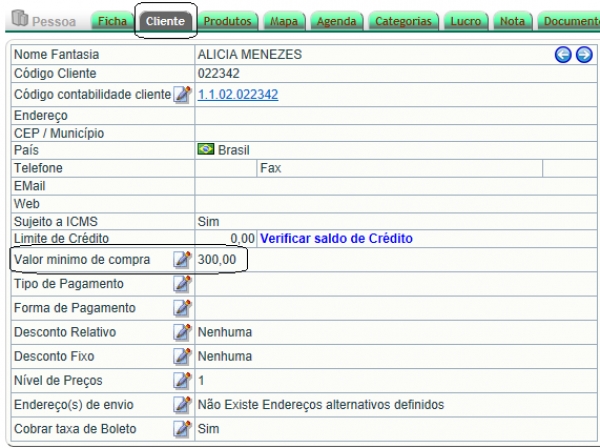
Task: Switch to the Lucro tab
Action: click(x=466, y=21)
